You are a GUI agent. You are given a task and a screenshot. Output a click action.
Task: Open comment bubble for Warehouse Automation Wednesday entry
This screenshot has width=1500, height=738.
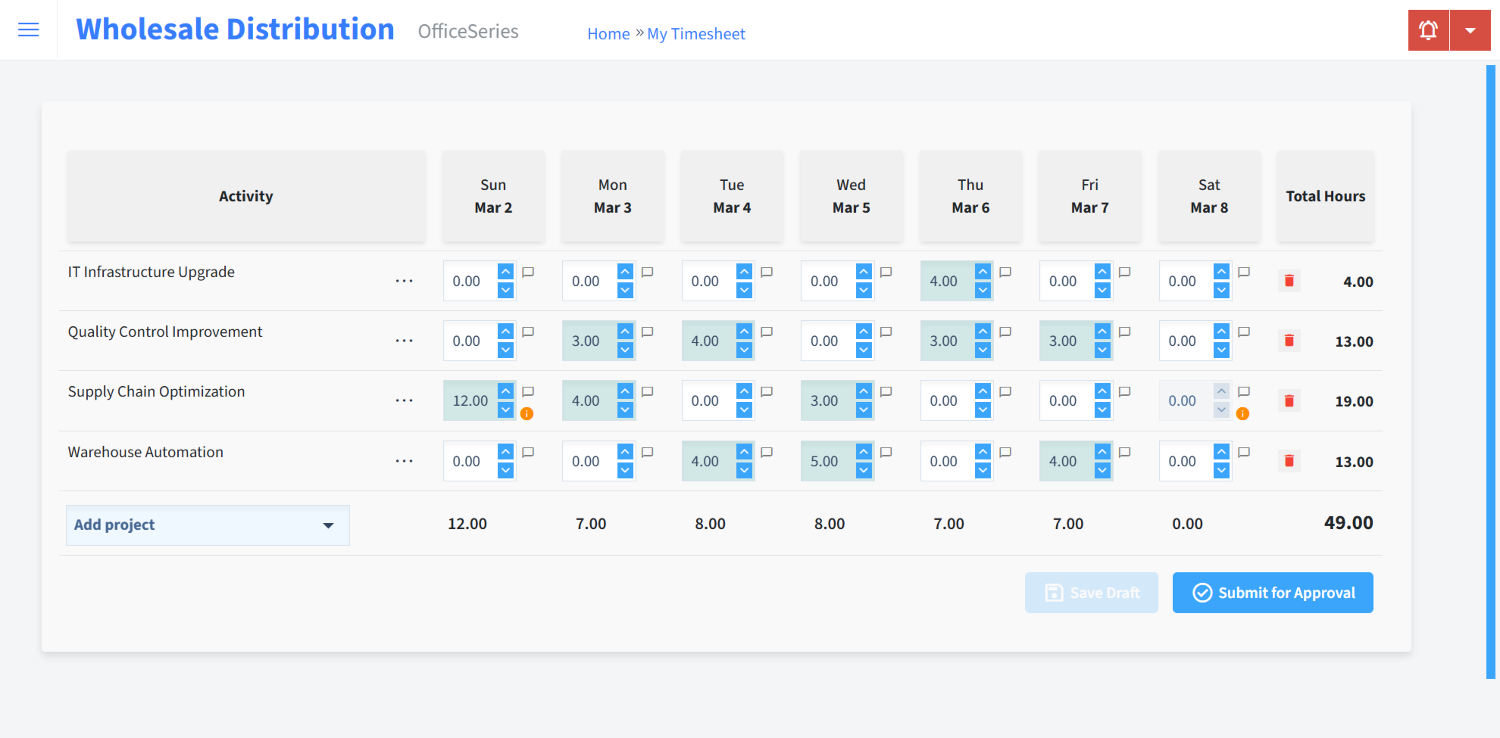(885, 451)
